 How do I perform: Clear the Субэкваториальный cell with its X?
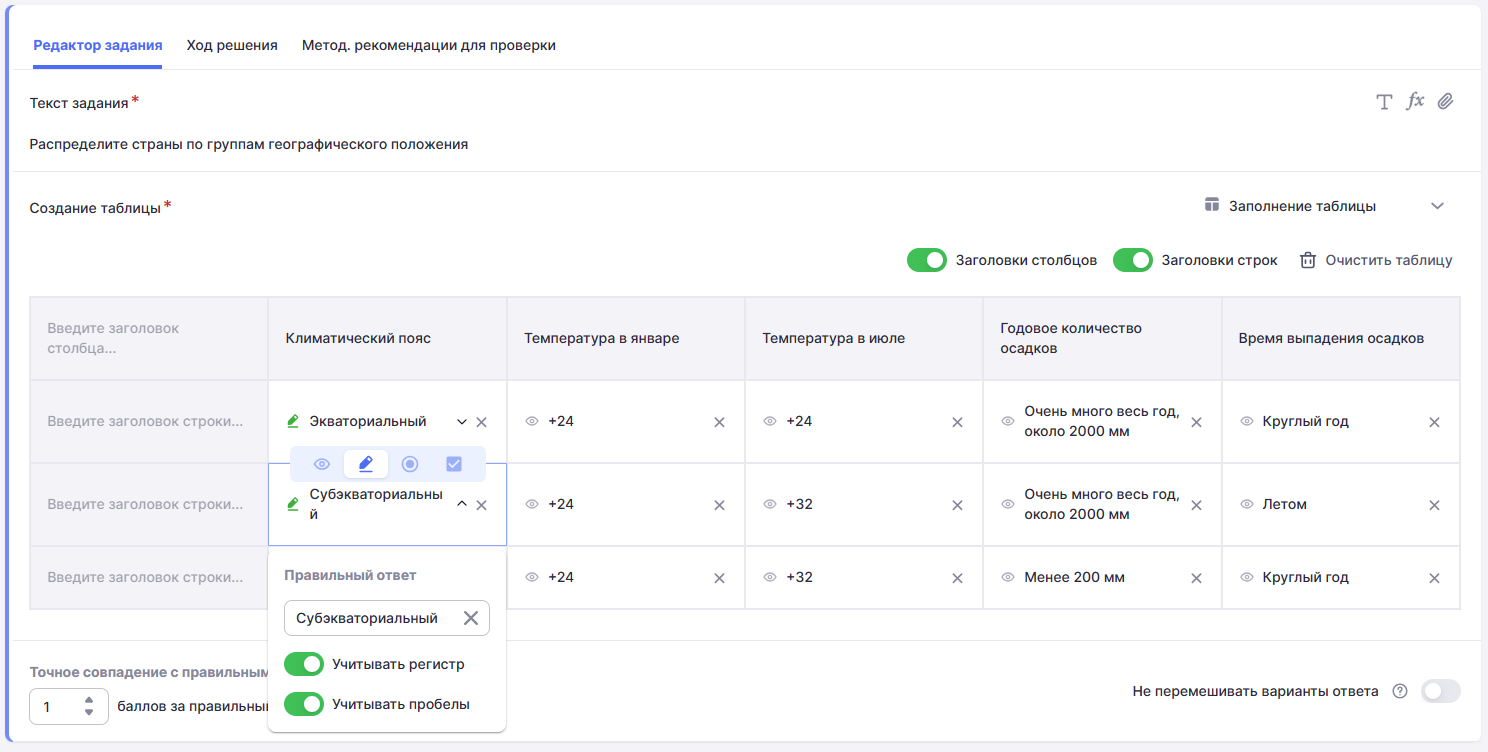(481, 505)
